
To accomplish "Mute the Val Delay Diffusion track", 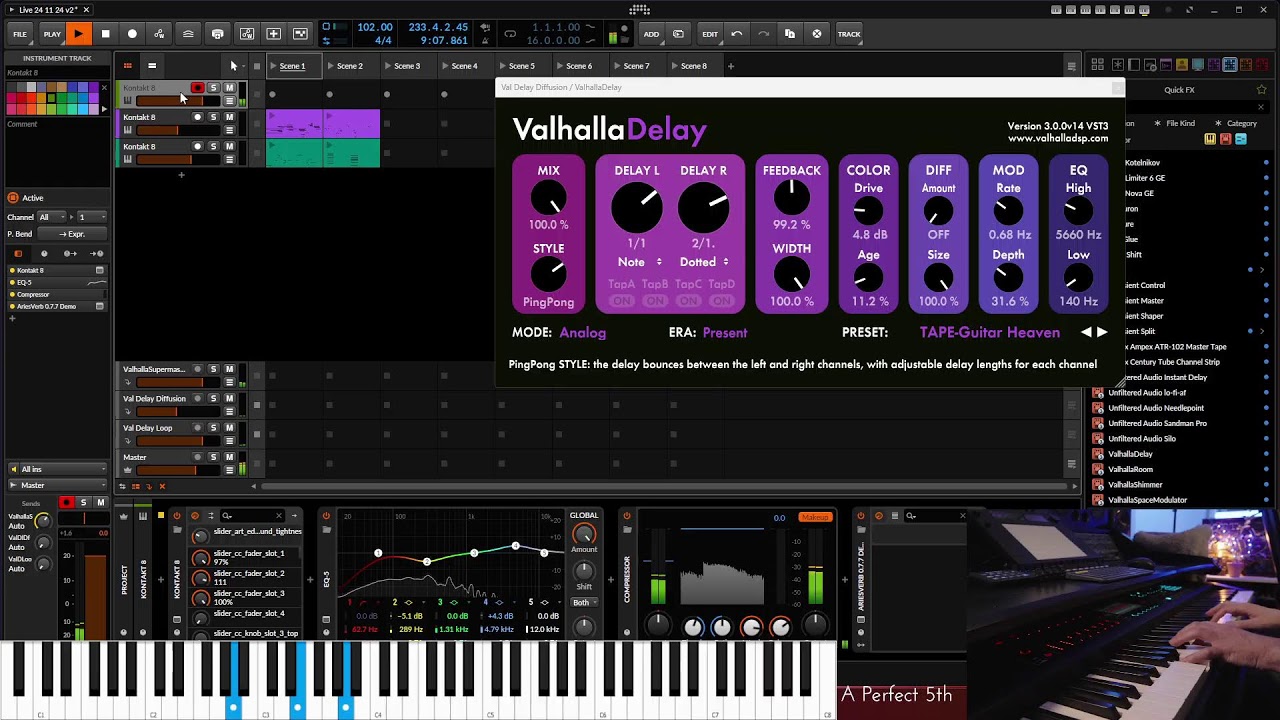I will [x=229, y=398].
